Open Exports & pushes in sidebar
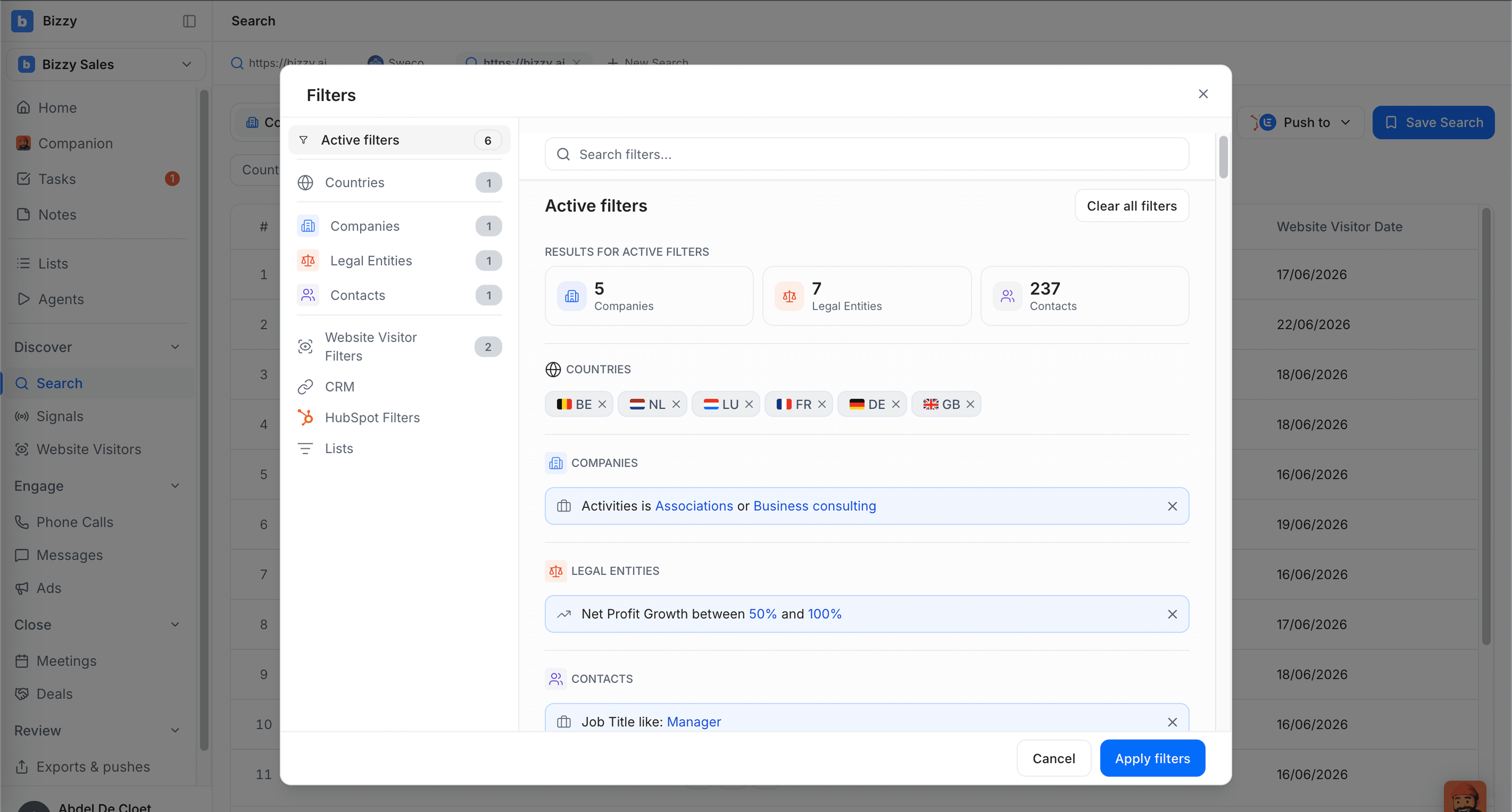1512x812 pixels. click(93, 767)
